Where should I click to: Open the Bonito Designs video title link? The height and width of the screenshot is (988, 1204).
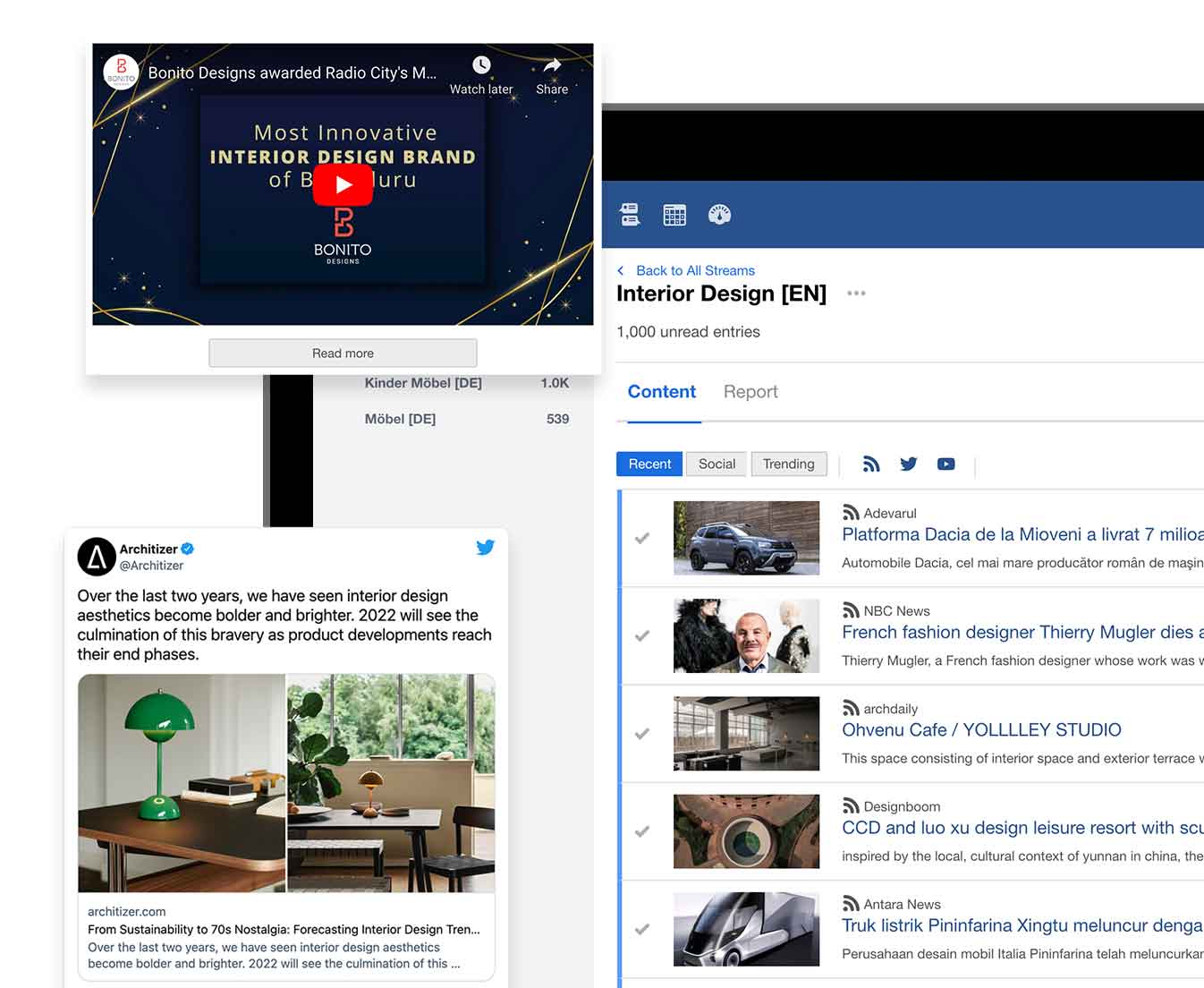pyautogui.click(x=293, y=72)
